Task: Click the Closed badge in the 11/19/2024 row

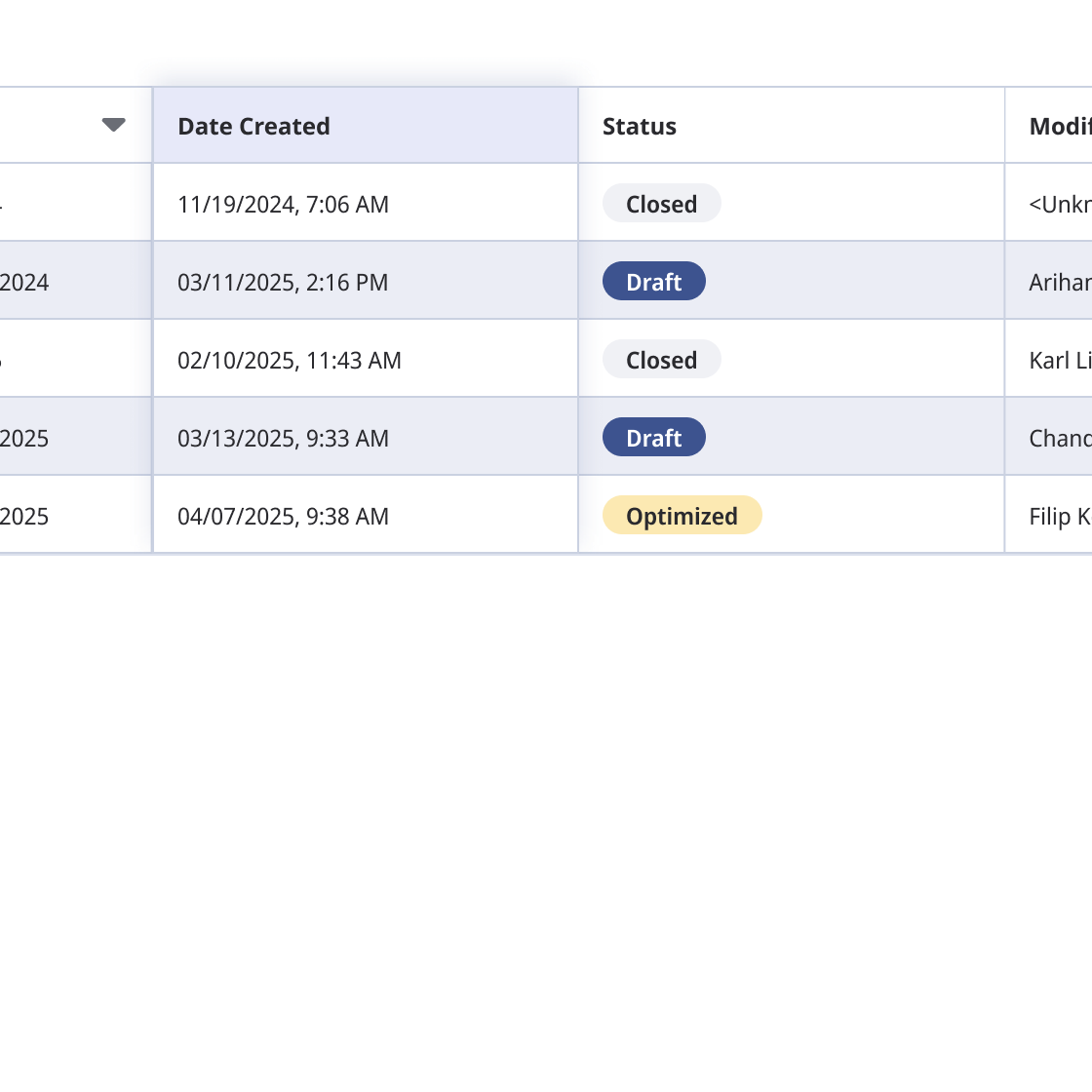Action: 662,204
